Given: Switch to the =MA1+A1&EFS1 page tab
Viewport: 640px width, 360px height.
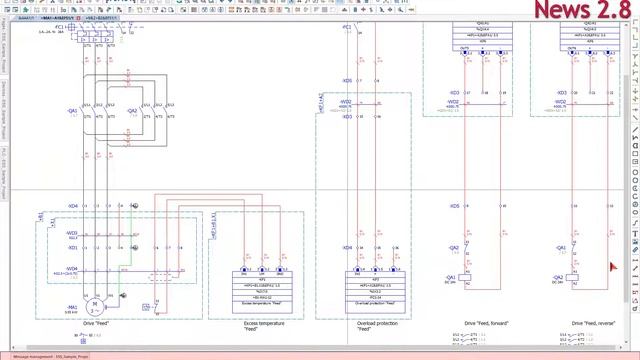Looking at the screenshot, I should (x=58, y=18).
